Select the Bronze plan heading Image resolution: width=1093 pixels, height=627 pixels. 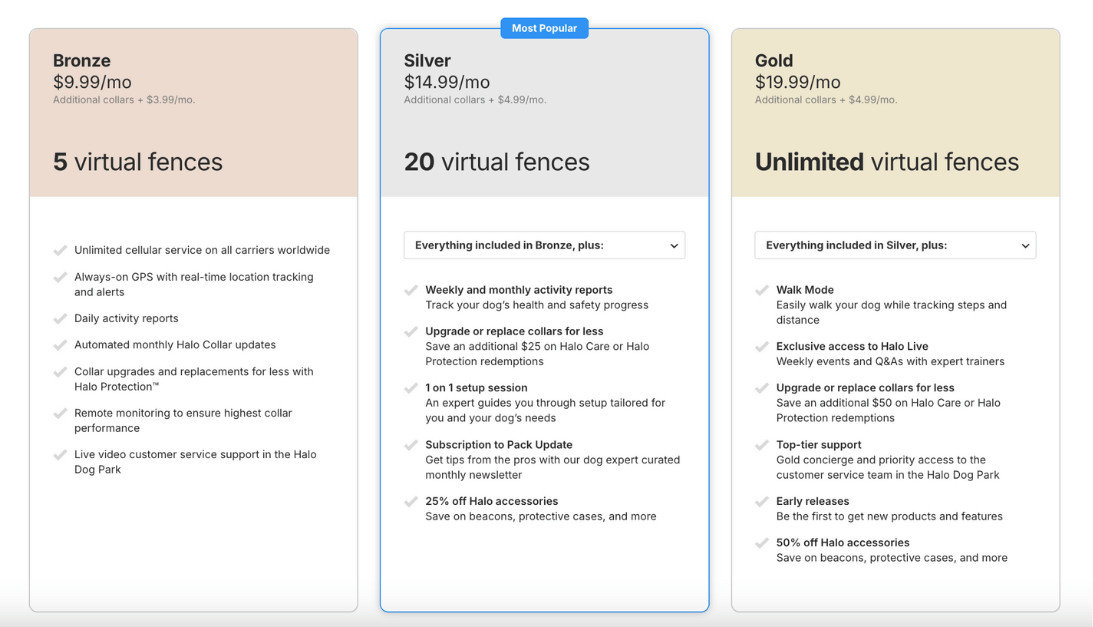[82, 61]
